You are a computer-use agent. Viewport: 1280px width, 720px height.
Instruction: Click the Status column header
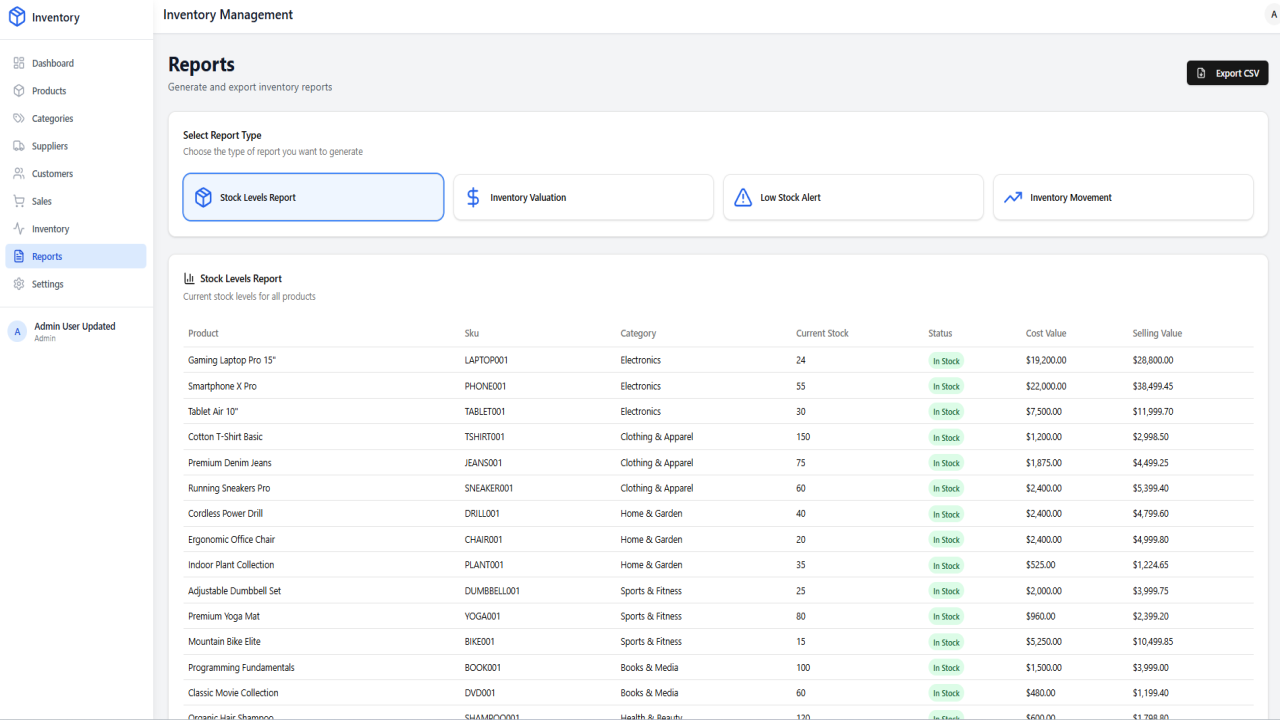pos(940,334)
